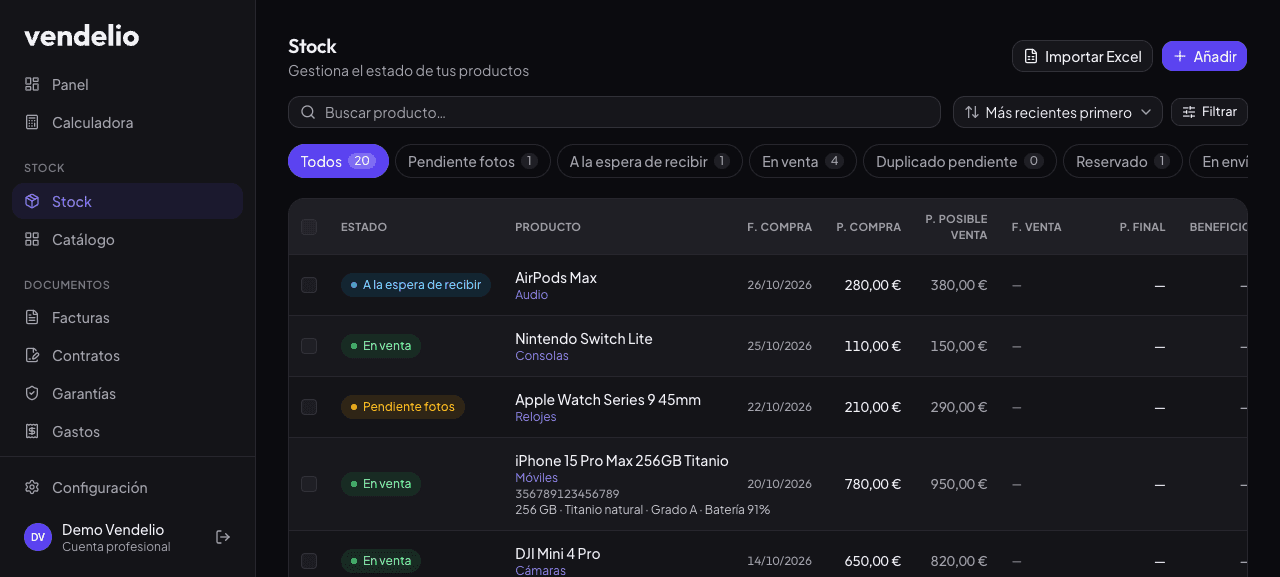Viewport: 1280px width, 577px height.
Task: Go to Gastos in the sidebar
Action: tap(128, 431)
